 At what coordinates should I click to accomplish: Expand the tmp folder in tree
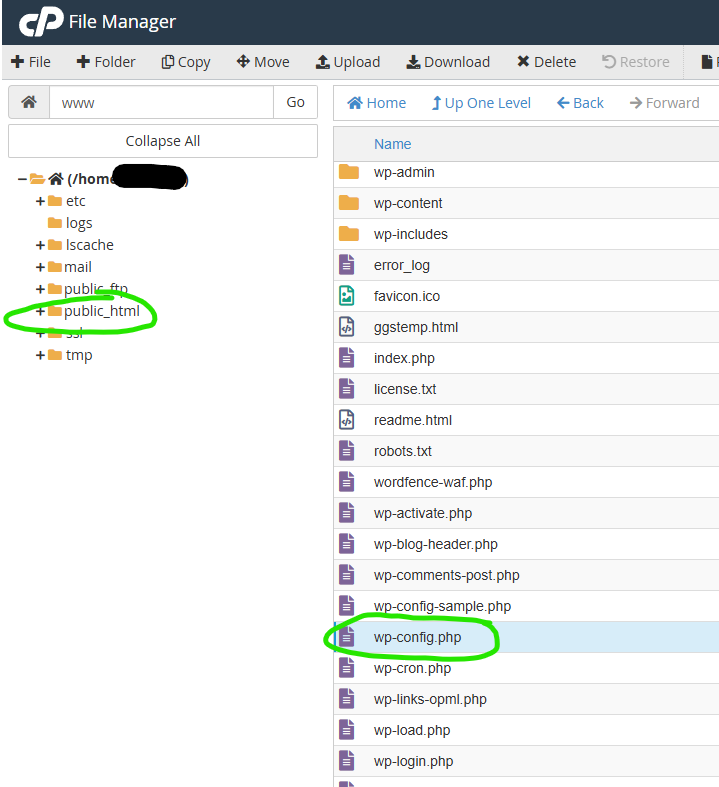(x=40, y=355)
